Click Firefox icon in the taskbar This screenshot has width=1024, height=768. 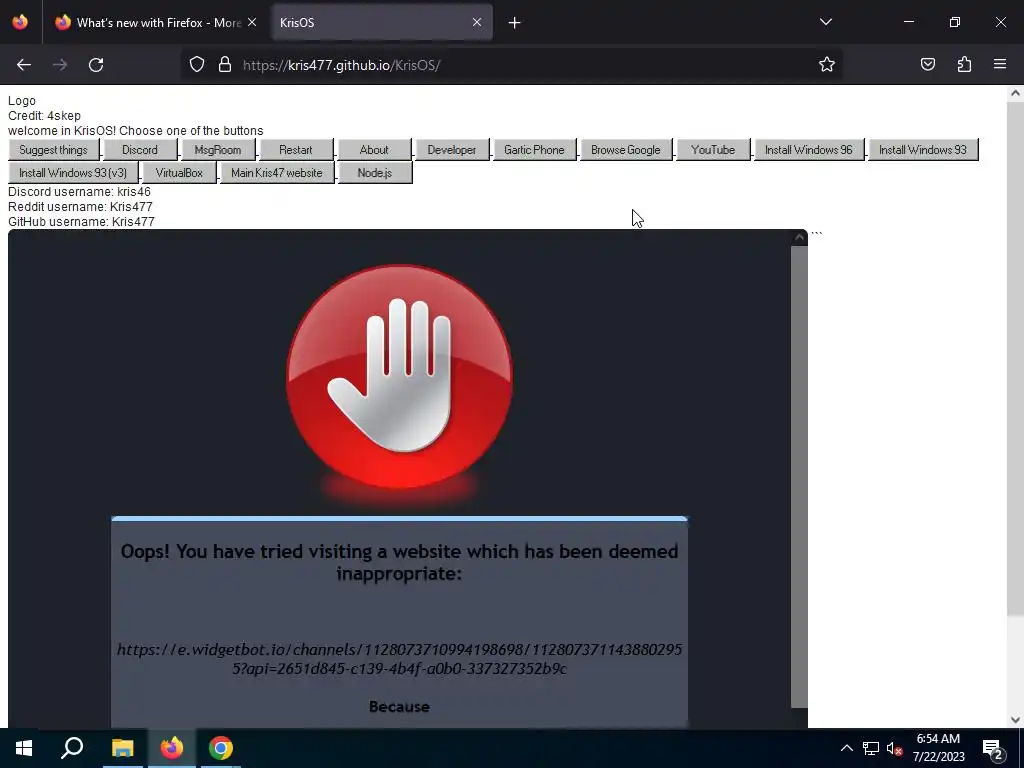(172, 748)
